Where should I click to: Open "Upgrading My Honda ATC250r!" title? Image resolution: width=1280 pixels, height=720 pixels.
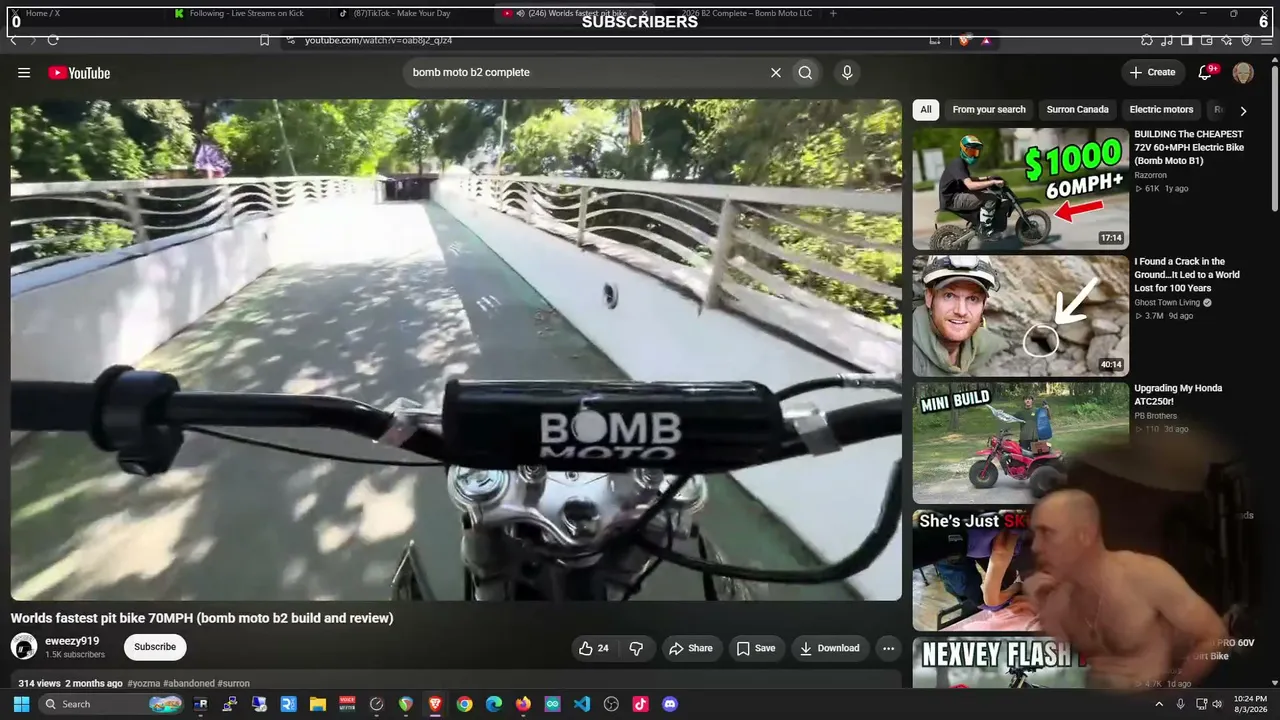[x=1178, y=395]
